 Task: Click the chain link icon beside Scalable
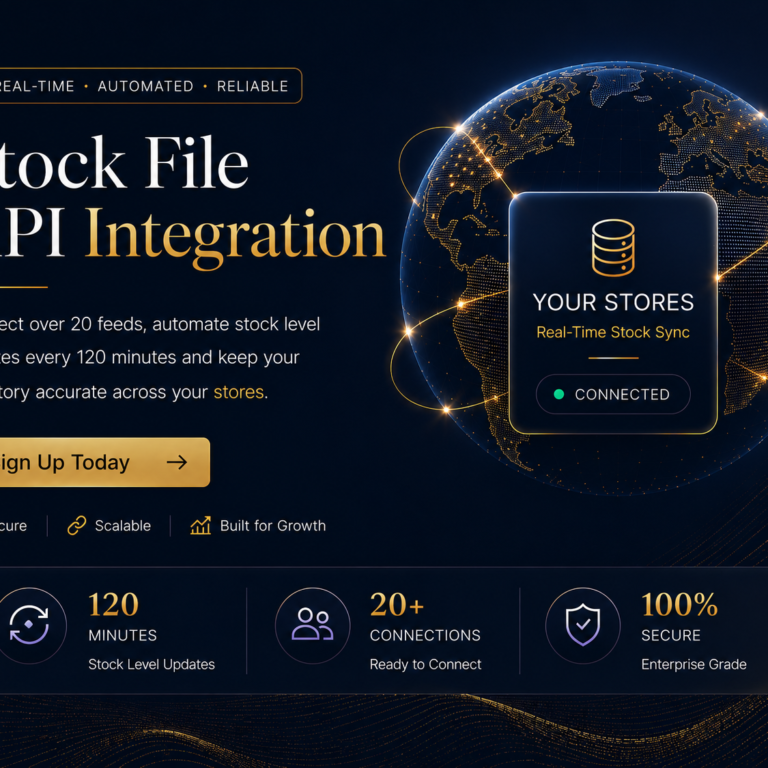(77, 526)
